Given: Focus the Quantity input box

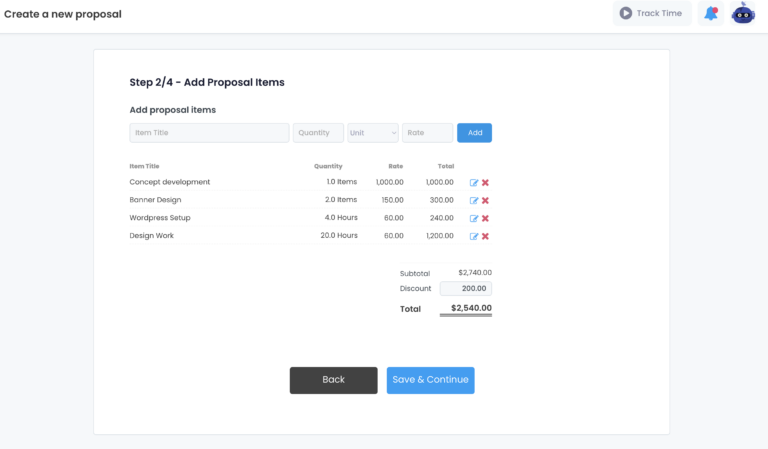Looking at the screenshot, I should [x=318, y=133].
